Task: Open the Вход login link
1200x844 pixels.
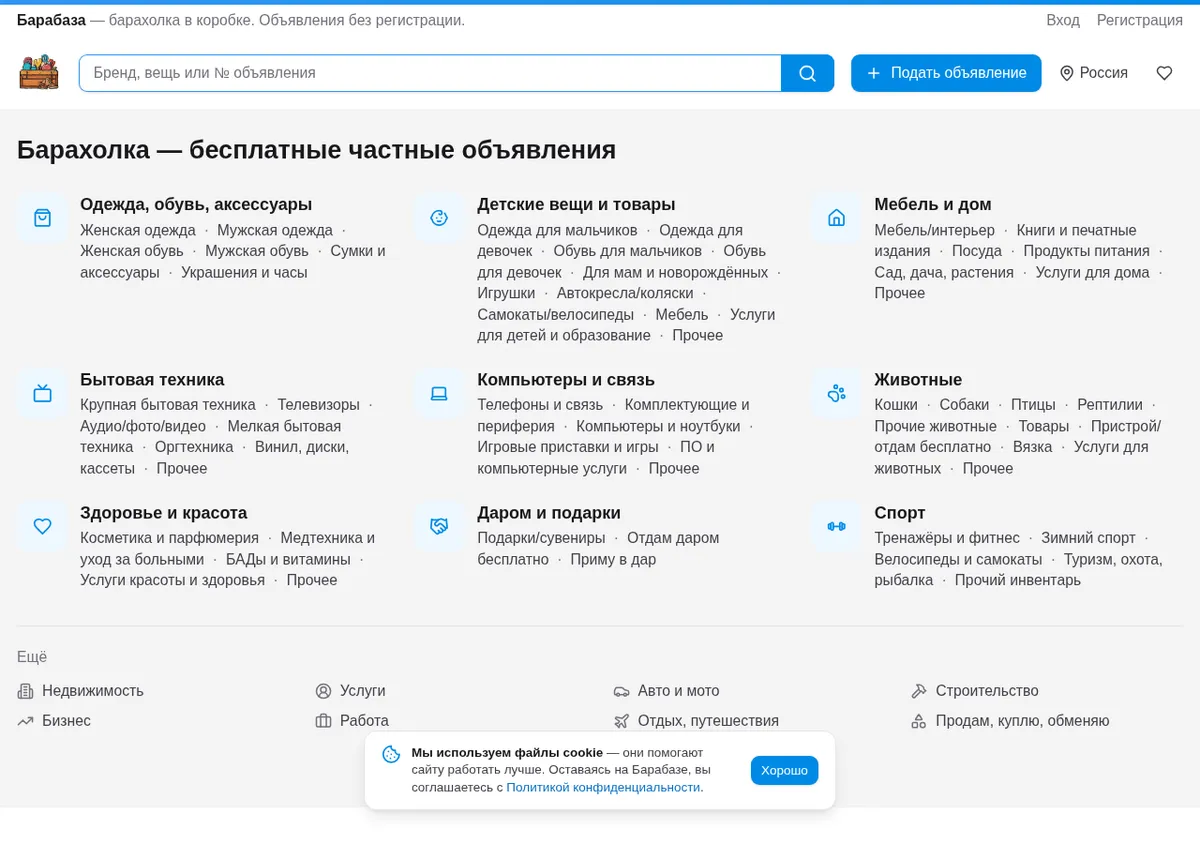Action: point(1063,20)
